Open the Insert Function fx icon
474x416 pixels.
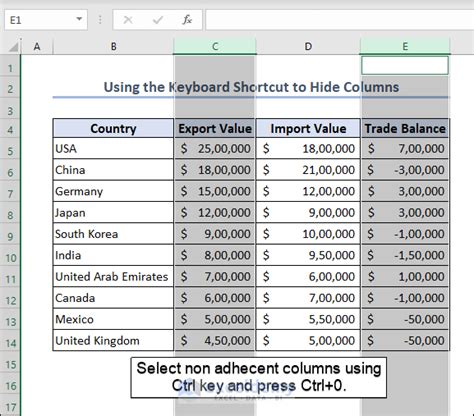(187, 20)
